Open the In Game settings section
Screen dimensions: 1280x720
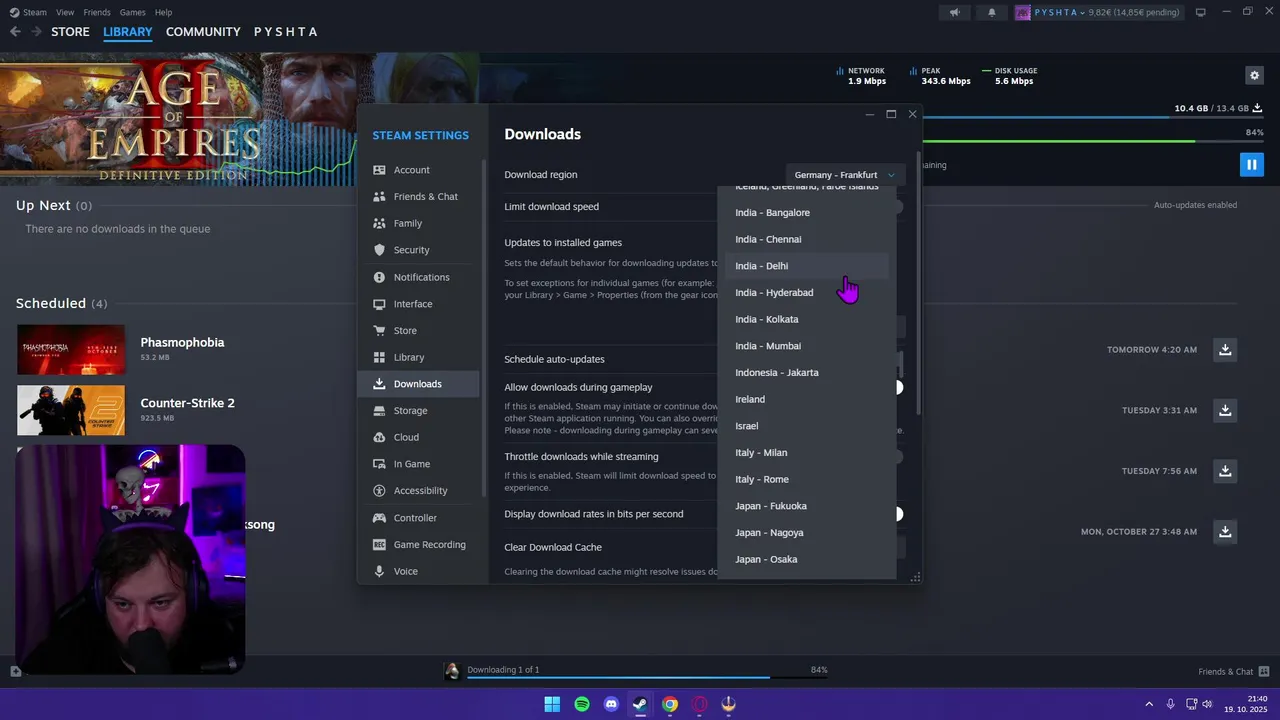coord(418,464)
